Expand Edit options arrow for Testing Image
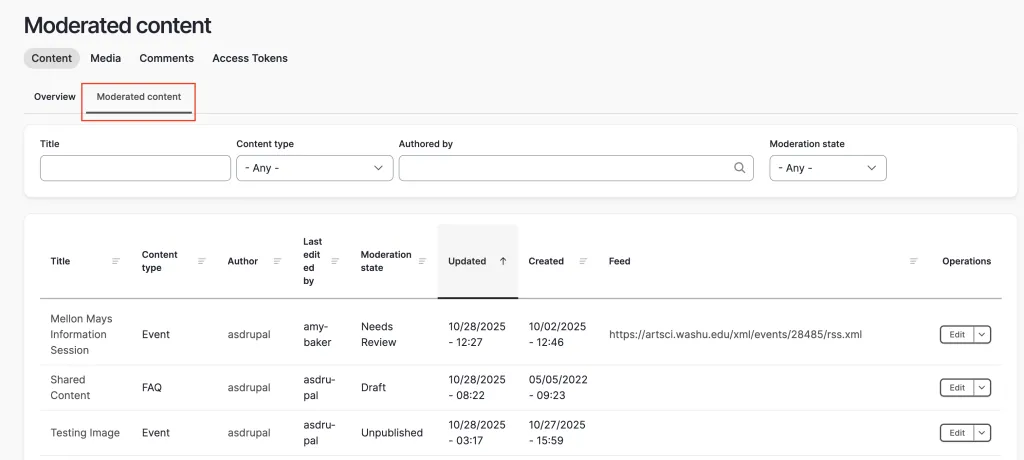1024x460 pixels. pos(982,433)
